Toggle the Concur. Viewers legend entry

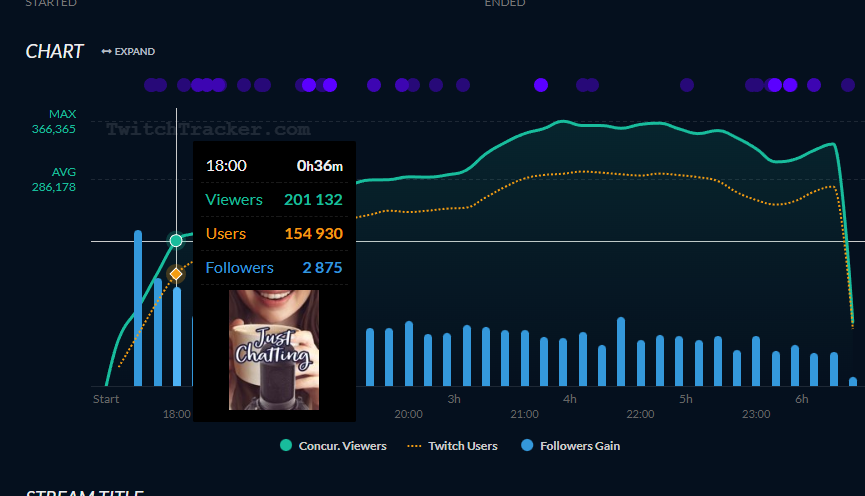pos(333,446)
